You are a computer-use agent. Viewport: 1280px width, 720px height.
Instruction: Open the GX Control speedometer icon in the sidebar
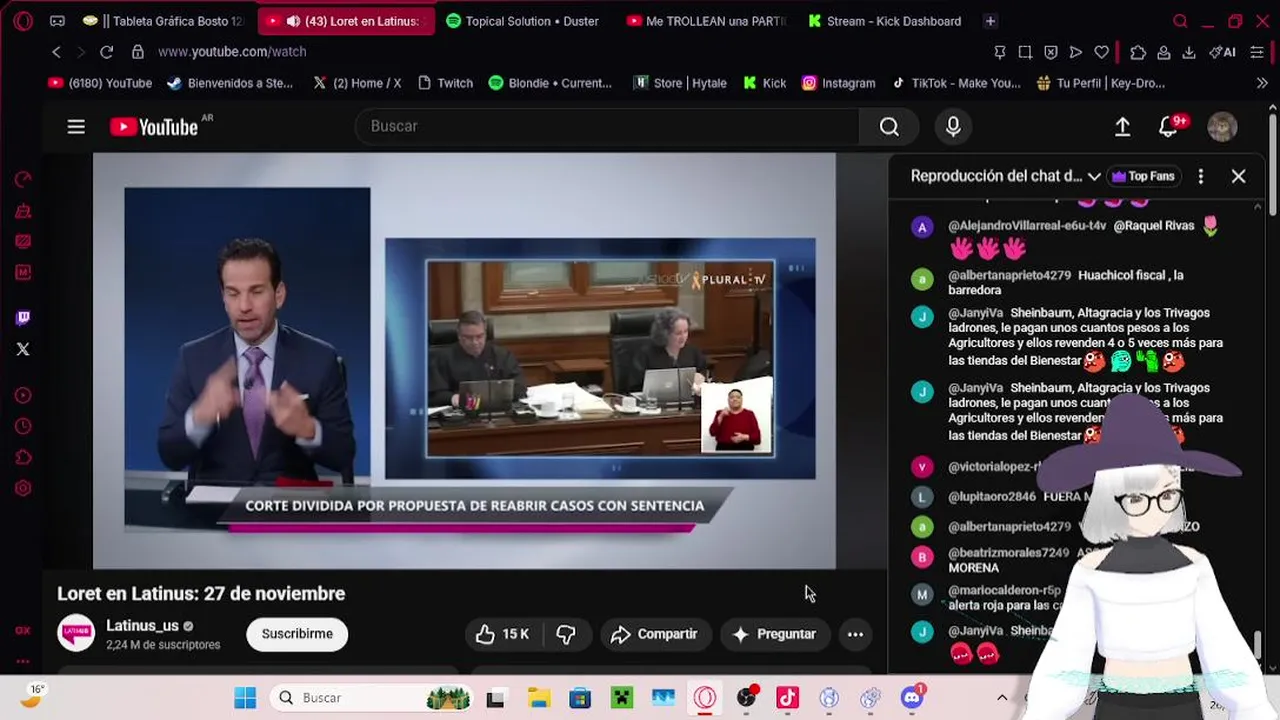(x=23, y=180)
